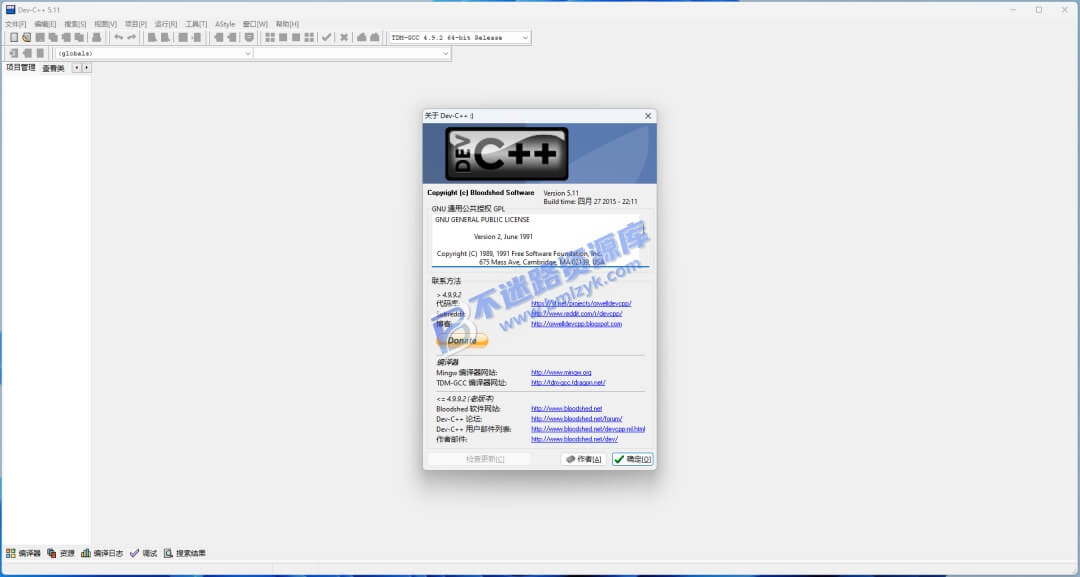The width and height of the screenshot is (1080, 577).
Task: Click the Replace toolbar icon
Action: 165,37
